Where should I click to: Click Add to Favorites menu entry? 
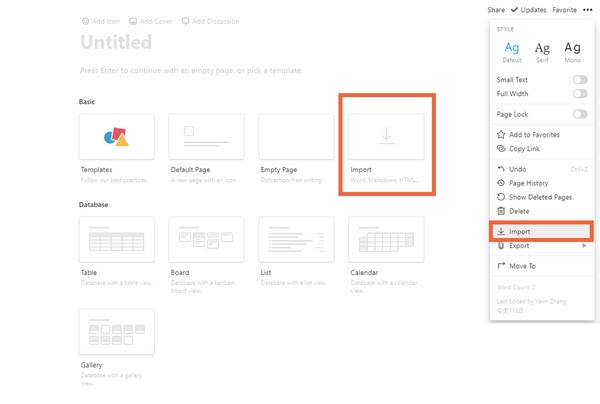pyautogui.click(x=542, y=134)
